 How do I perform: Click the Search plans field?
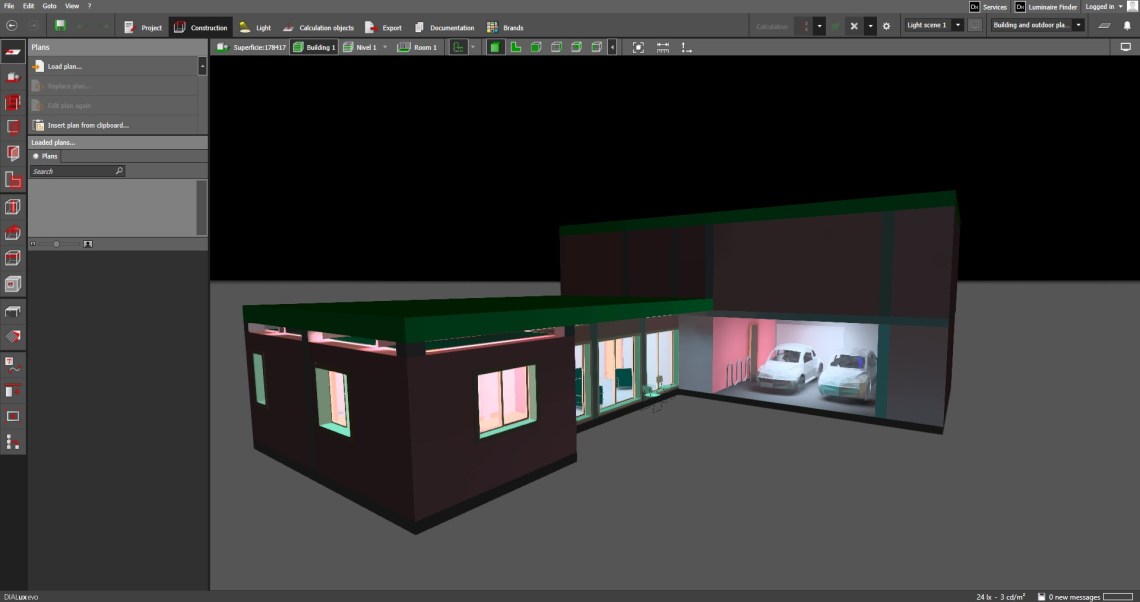pyautogui.click(x=72, y=171)
